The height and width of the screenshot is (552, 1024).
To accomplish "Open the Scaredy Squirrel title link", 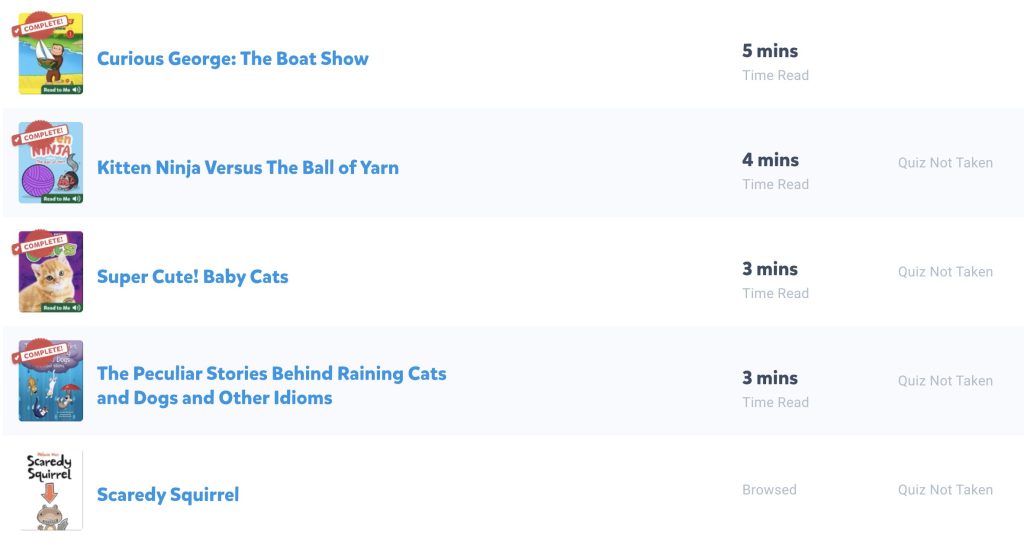I will click(x=168, y=495).
